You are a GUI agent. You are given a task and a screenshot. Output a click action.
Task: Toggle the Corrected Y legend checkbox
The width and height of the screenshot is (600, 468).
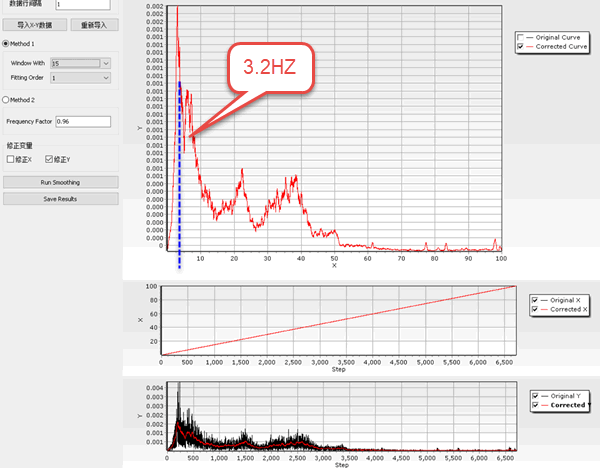(536, 405)
